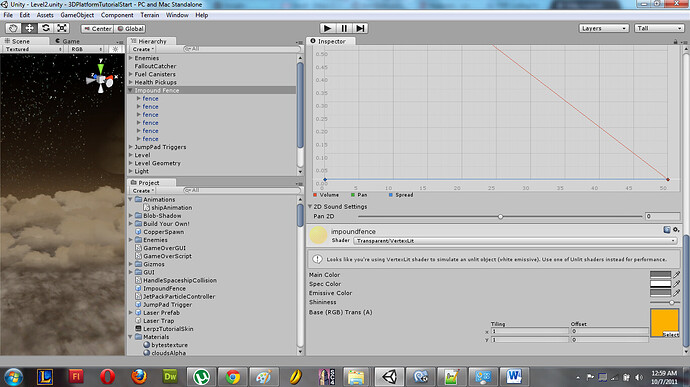This screenshot has height=387, width=690.
Task: Collapse the Impound Fence hierarchy item
Action: [130, 90]
